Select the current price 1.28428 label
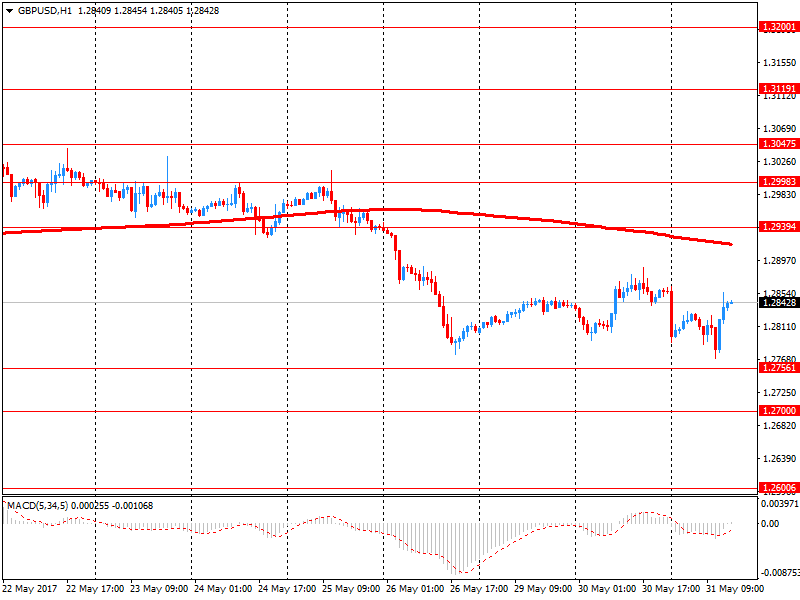The height and width of the screenshot is (600, 800). click(779, 303)
